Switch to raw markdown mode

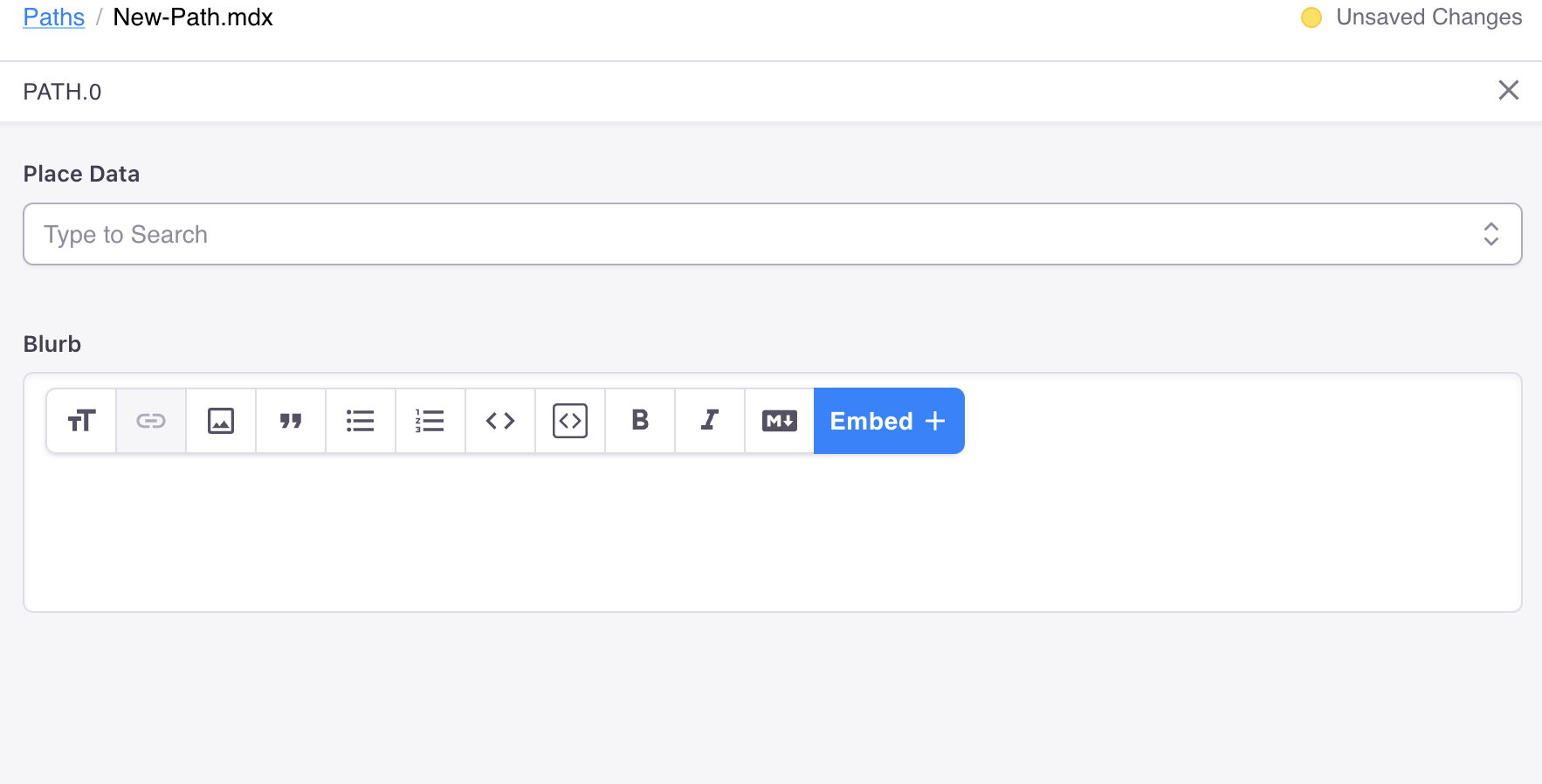pyautogui.click(x=780, y=421)
